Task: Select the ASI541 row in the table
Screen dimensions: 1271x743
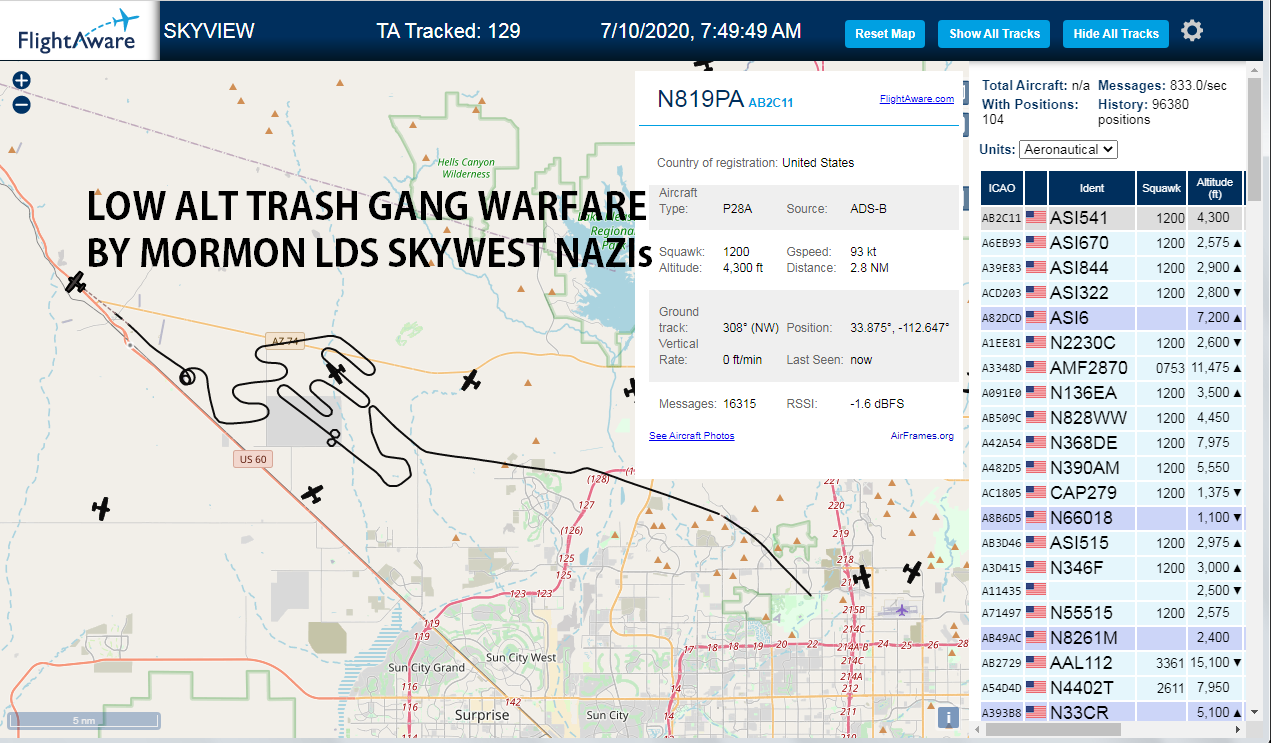Action: (x=1112, y=217)
